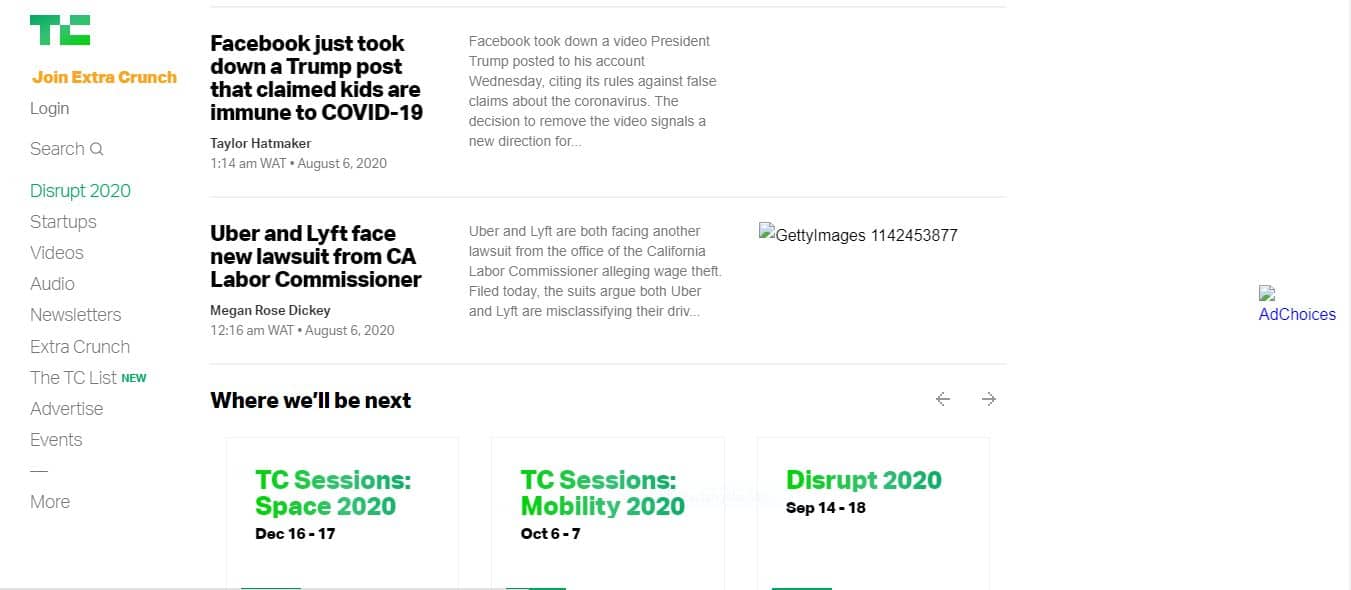Screen dimensions: 1351x590
Task: Click the green TechCrunch TC logo
Action: [x=60, y=30]
